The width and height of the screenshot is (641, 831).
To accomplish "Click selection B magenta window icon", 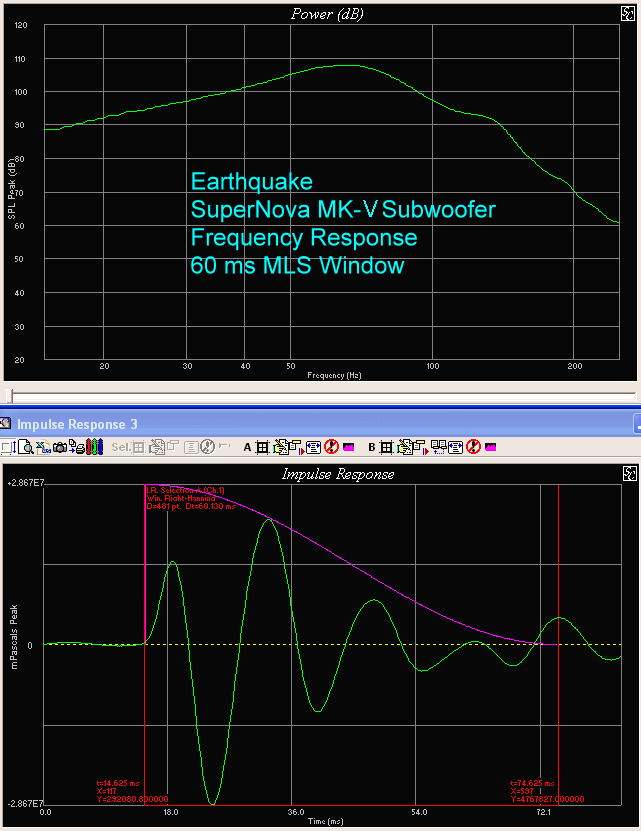I will 490,447.
